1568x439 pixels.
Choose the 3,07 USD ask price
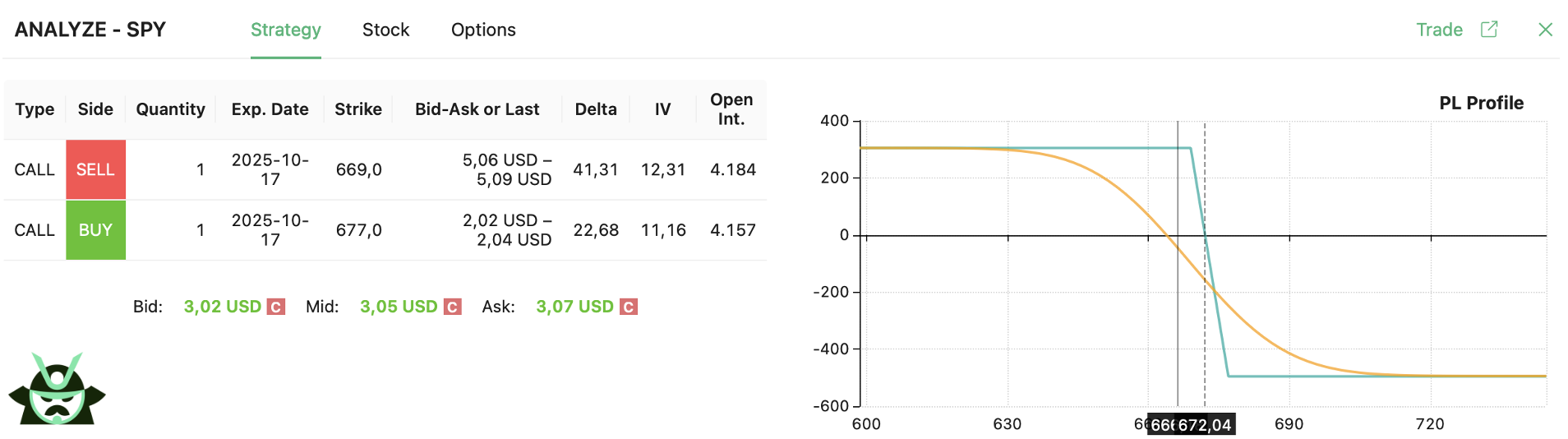point(574,307)
